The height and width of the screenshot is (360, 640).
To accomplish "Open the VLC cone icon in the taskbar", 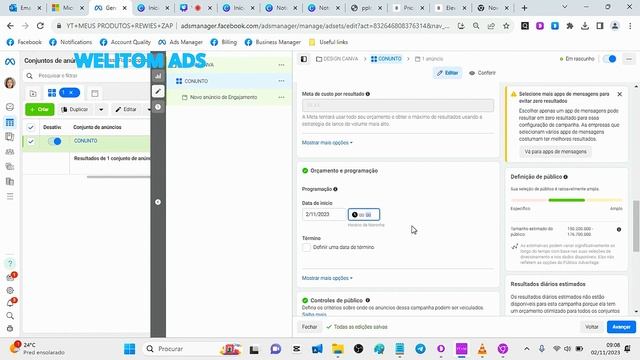I will pyautogui.click(x=482, y=349).
